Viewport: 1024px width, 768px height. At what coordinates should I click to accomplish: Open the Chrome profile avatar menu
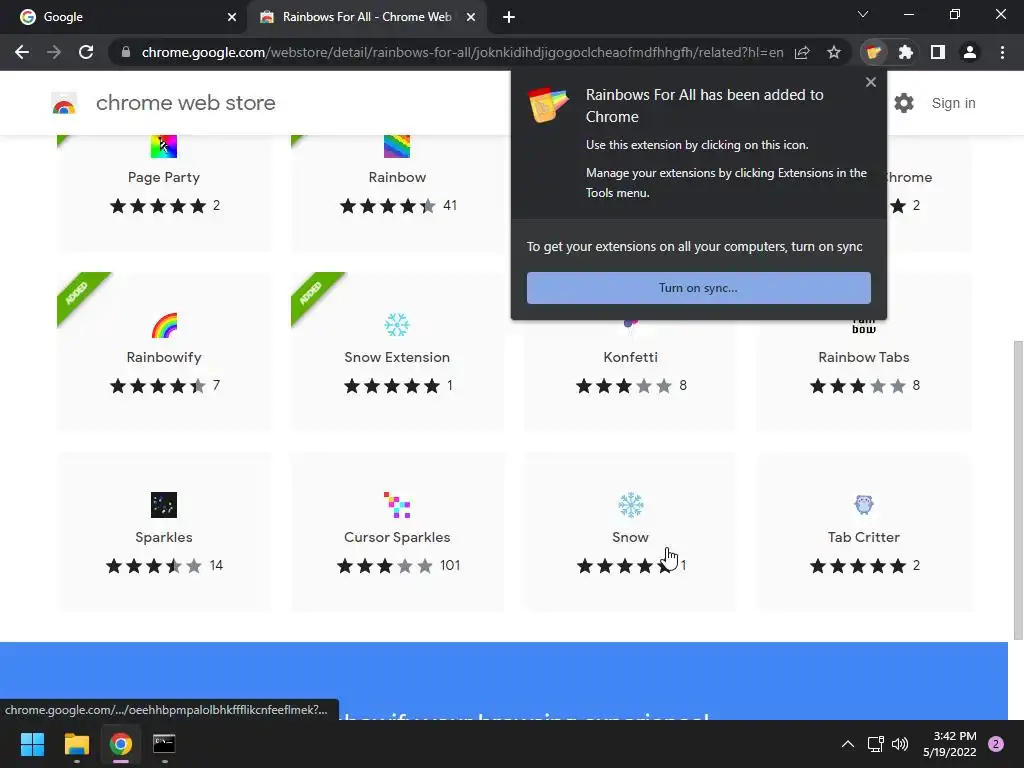point(970,52)
